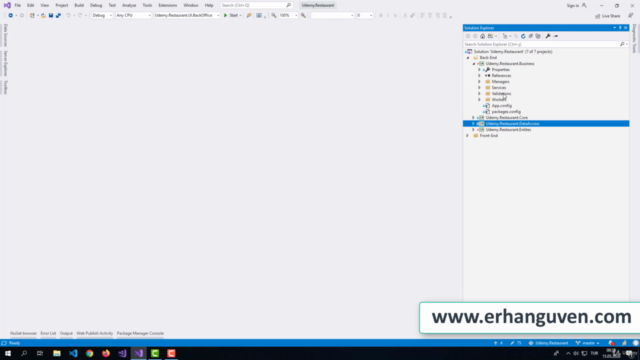
Task: Collapse the Back-End solution folder
Action: click(468, 58)
